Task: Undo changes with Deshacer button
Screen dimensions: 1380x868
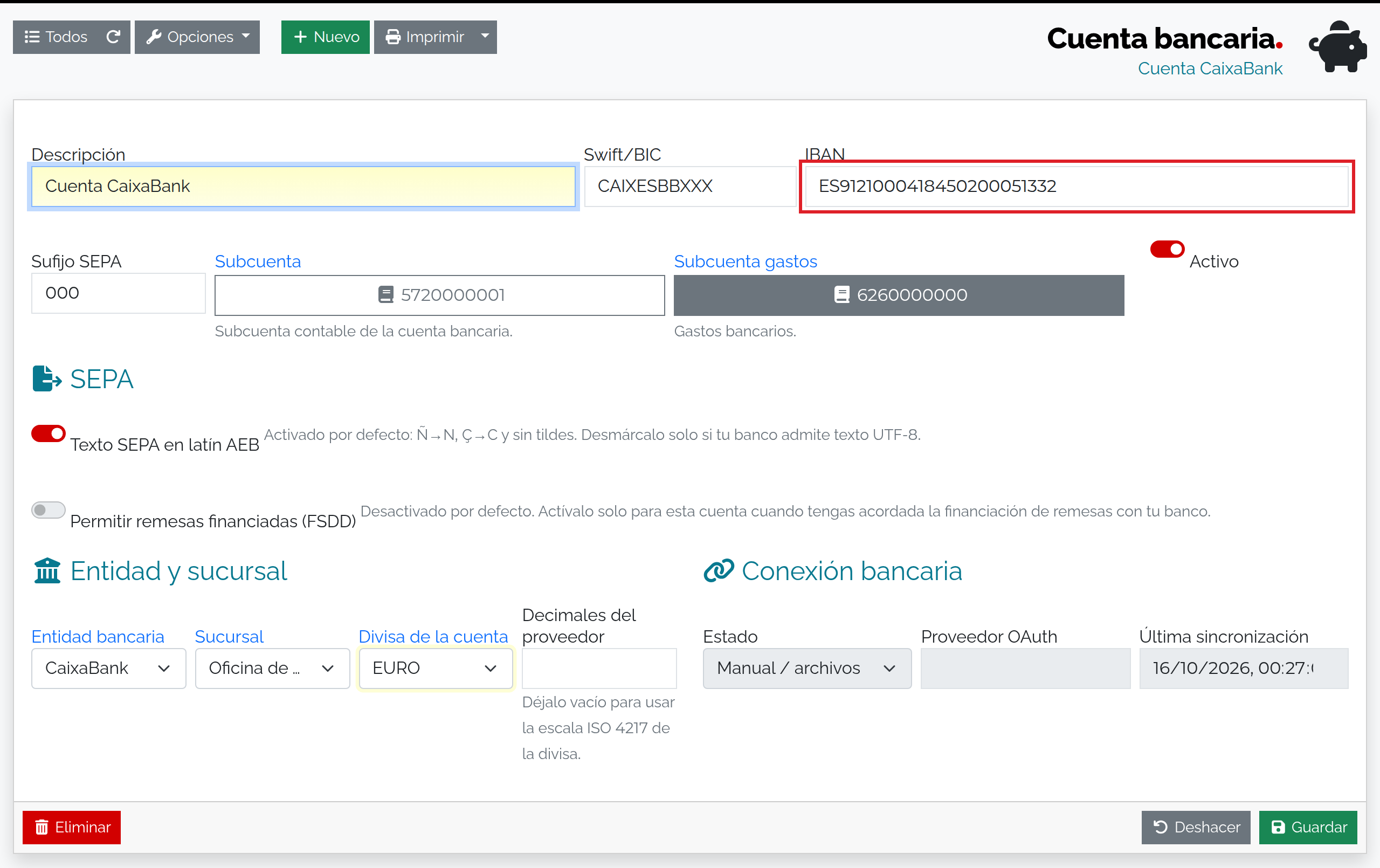Action: click(1196, 827)
